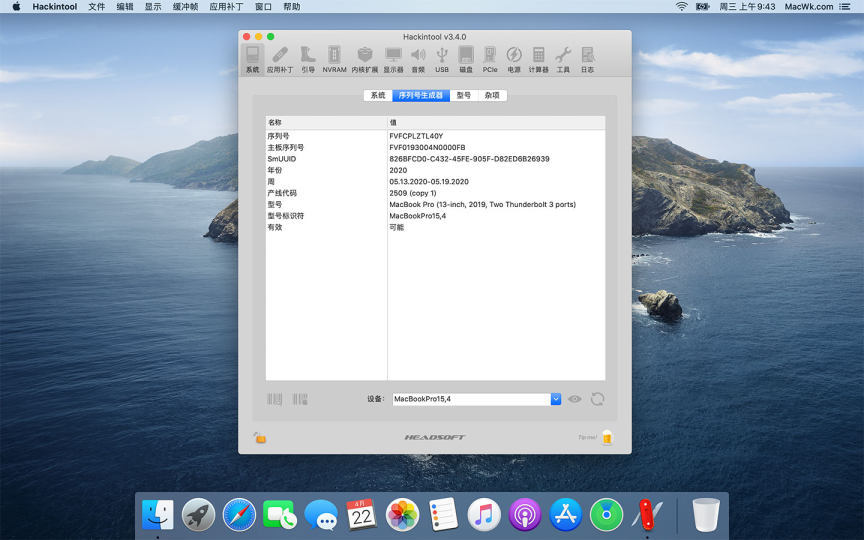Open the PCIe toolbar section
The width and height of the screenshot is (864, 540).
coord(490,59)
